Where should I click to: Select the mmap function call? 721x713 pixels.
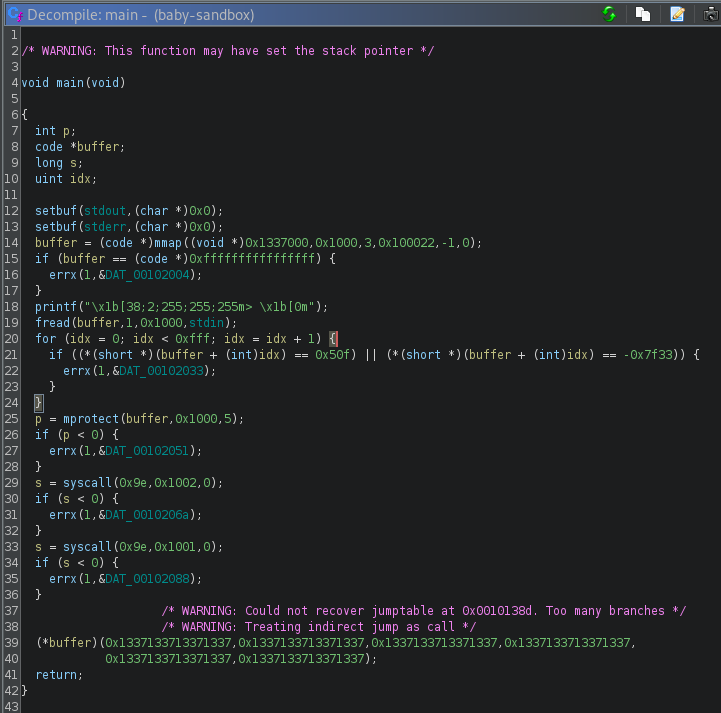click(x=170, y=242)
